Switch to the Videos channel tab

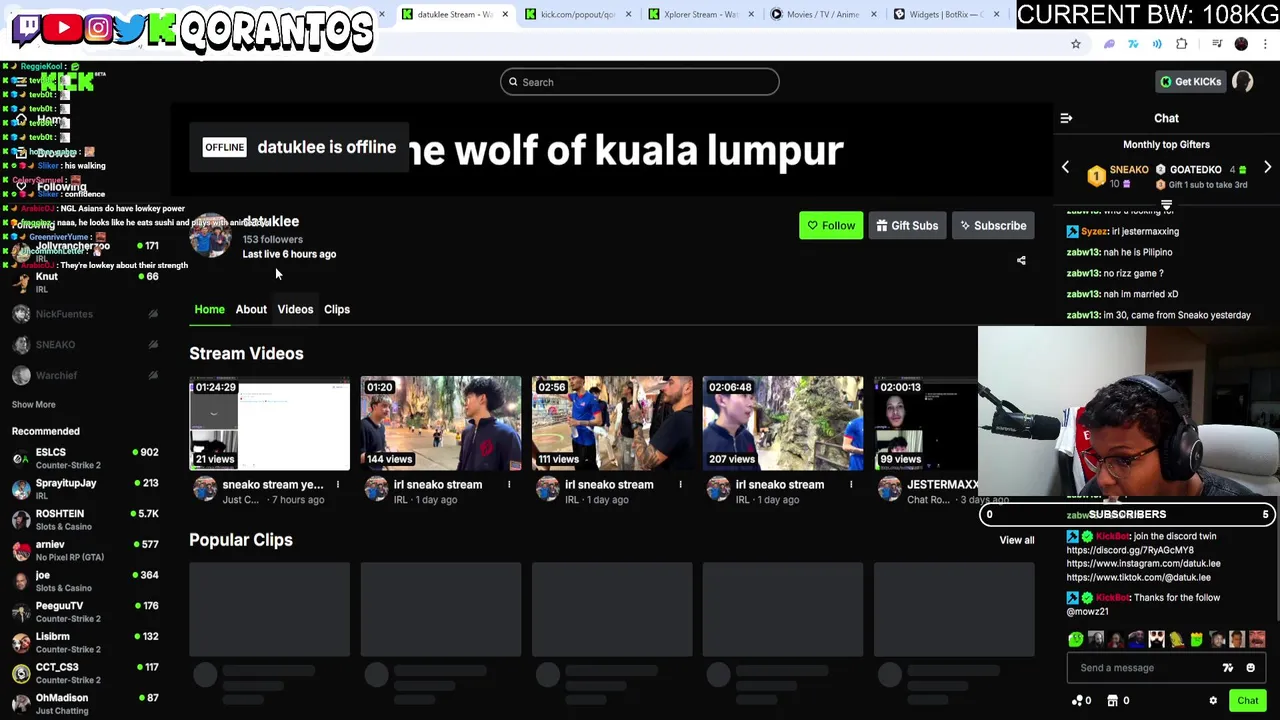point(295,309)
